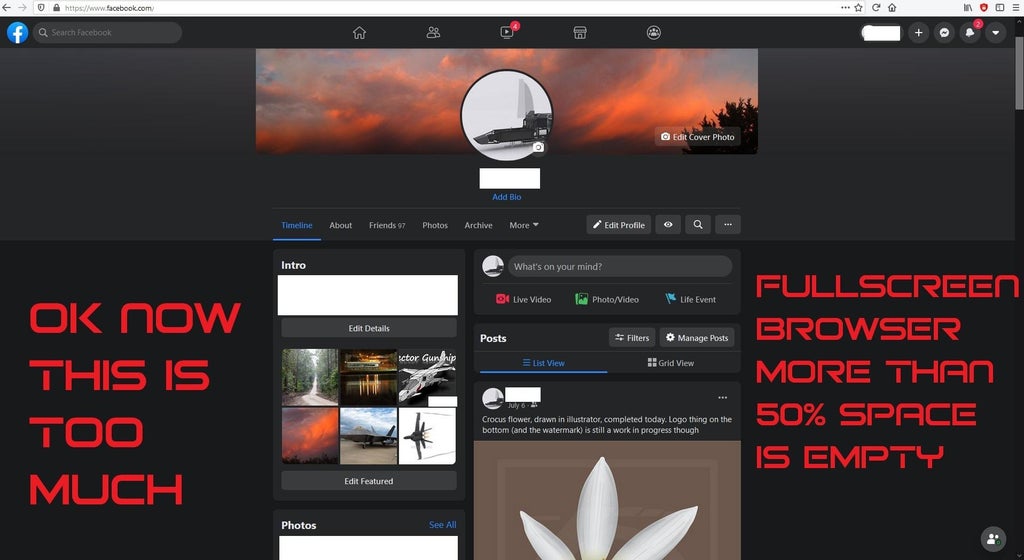Click the Edit Cover Photo button
The image size is (1024, 560).
point(697,136)
